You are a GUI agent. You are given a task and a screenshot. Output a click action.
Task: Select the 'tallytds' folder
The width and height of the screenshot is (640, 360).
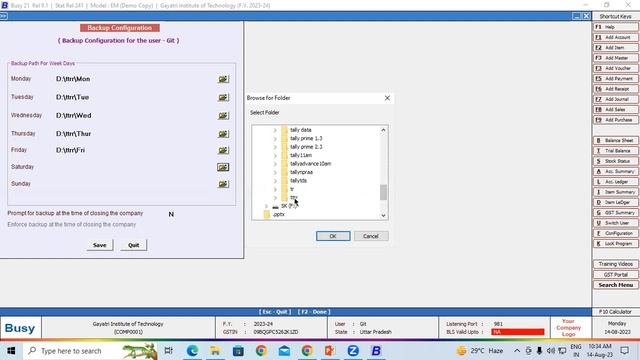click(298, 180)
